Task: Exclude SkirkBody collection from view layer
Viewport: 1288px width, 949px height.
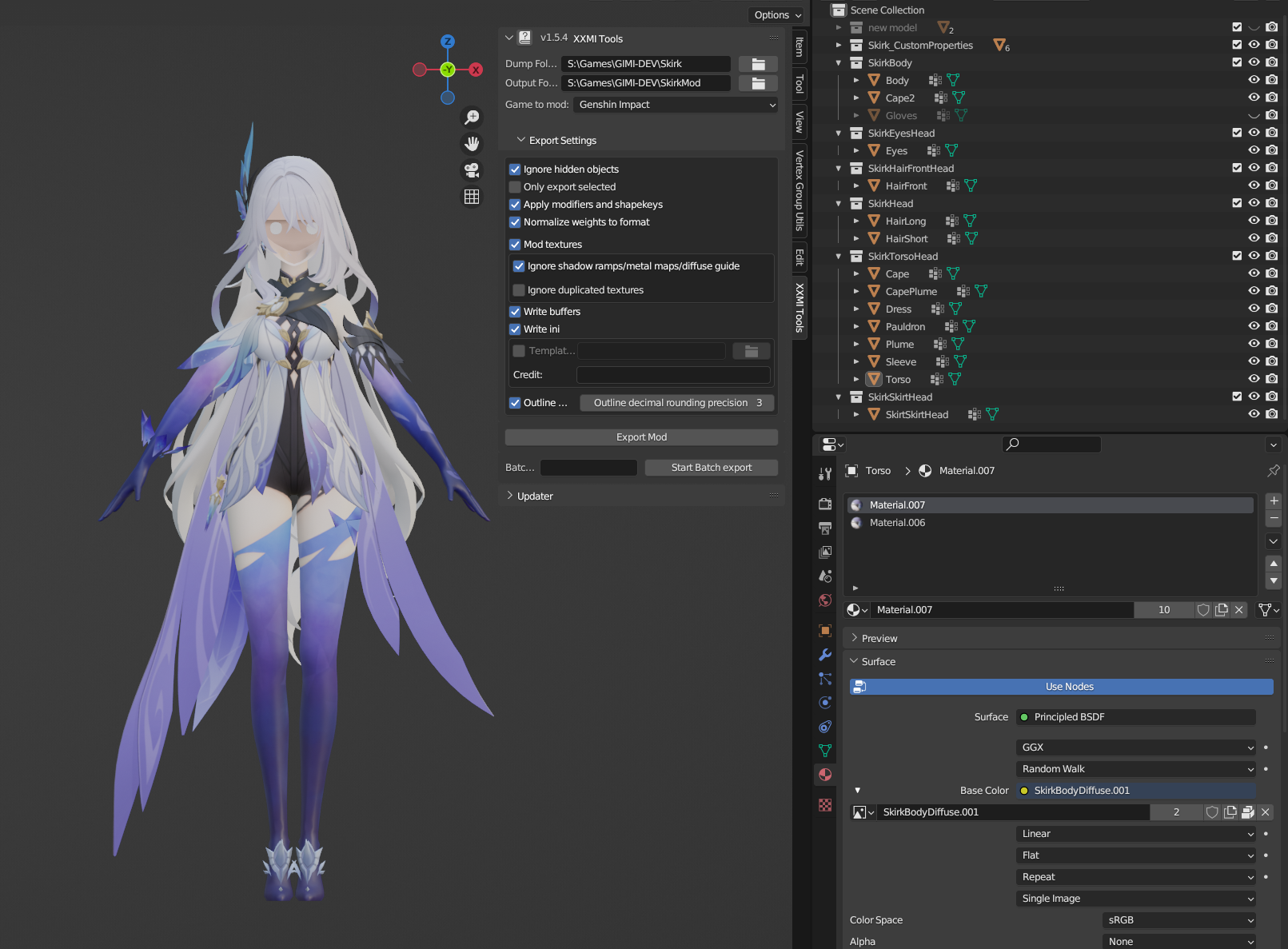Action: (1237, 62)
